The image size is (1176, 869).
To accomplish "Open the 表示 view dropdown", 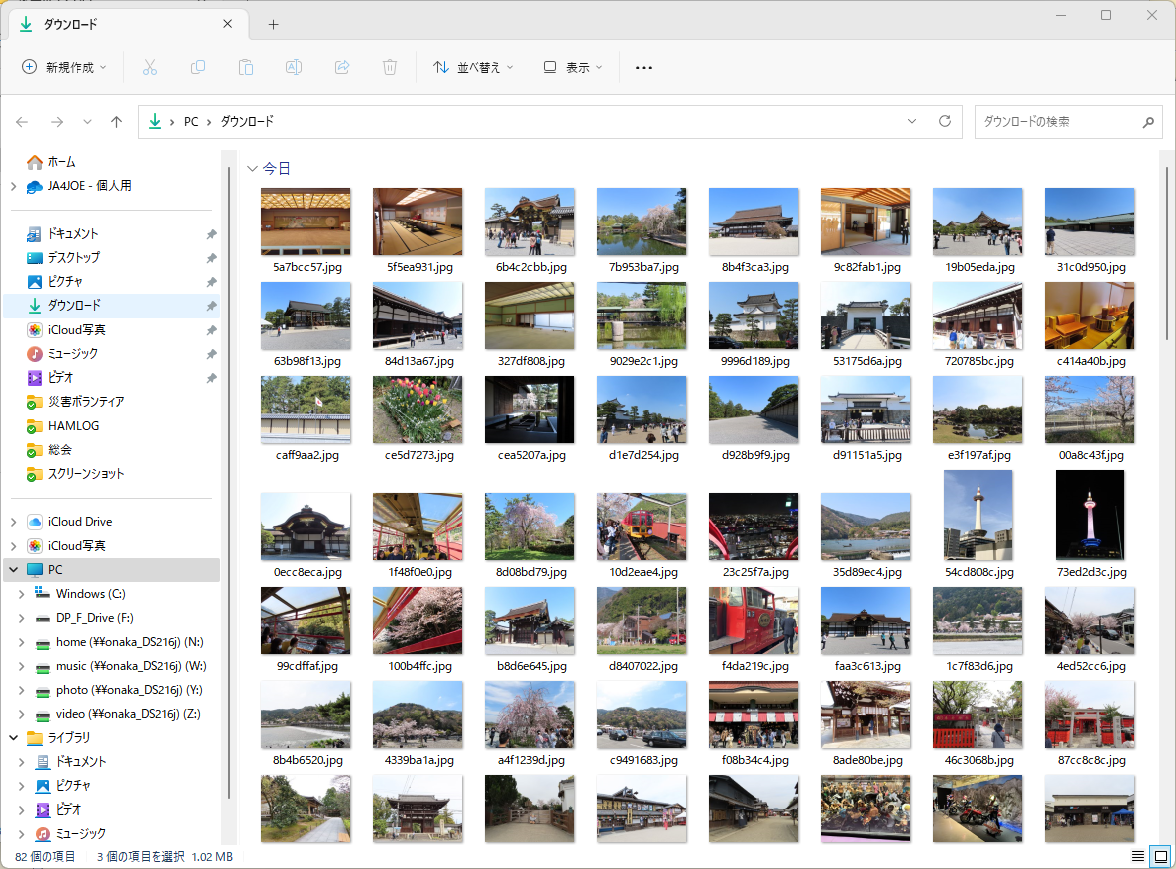I will click(x=573, y=67).
